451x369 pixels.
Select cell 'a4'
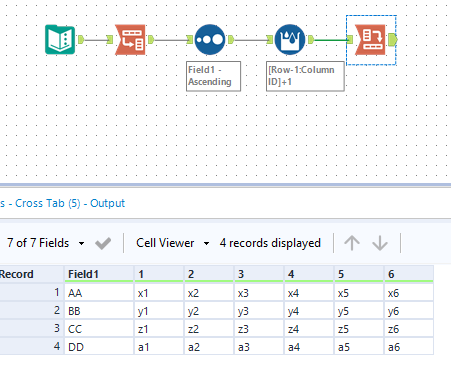(x=309, y=347)
